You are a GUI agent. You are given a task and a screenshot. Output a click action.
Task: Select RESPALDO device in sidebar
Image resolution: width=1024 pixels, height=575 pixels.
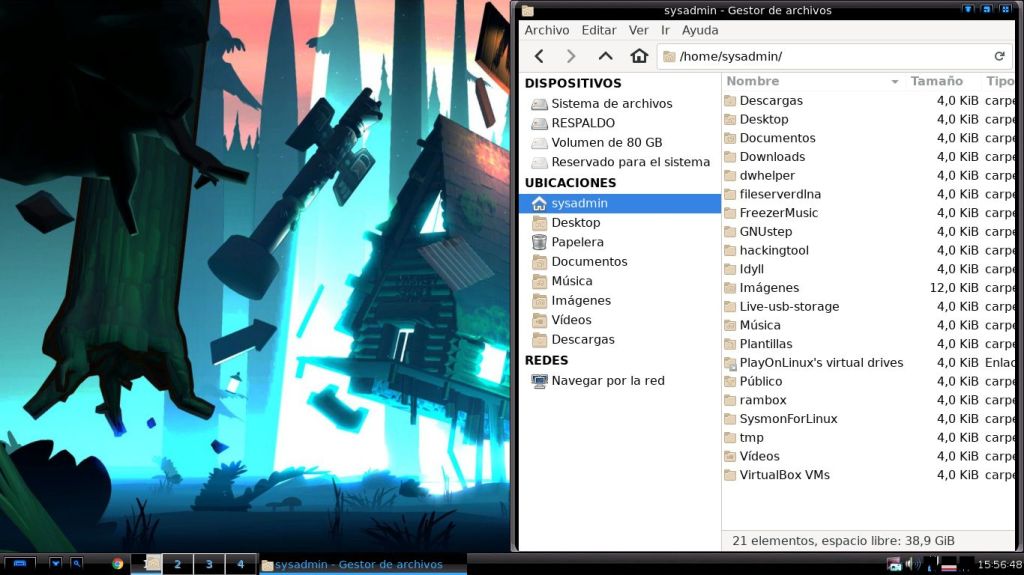click(582, 123)
